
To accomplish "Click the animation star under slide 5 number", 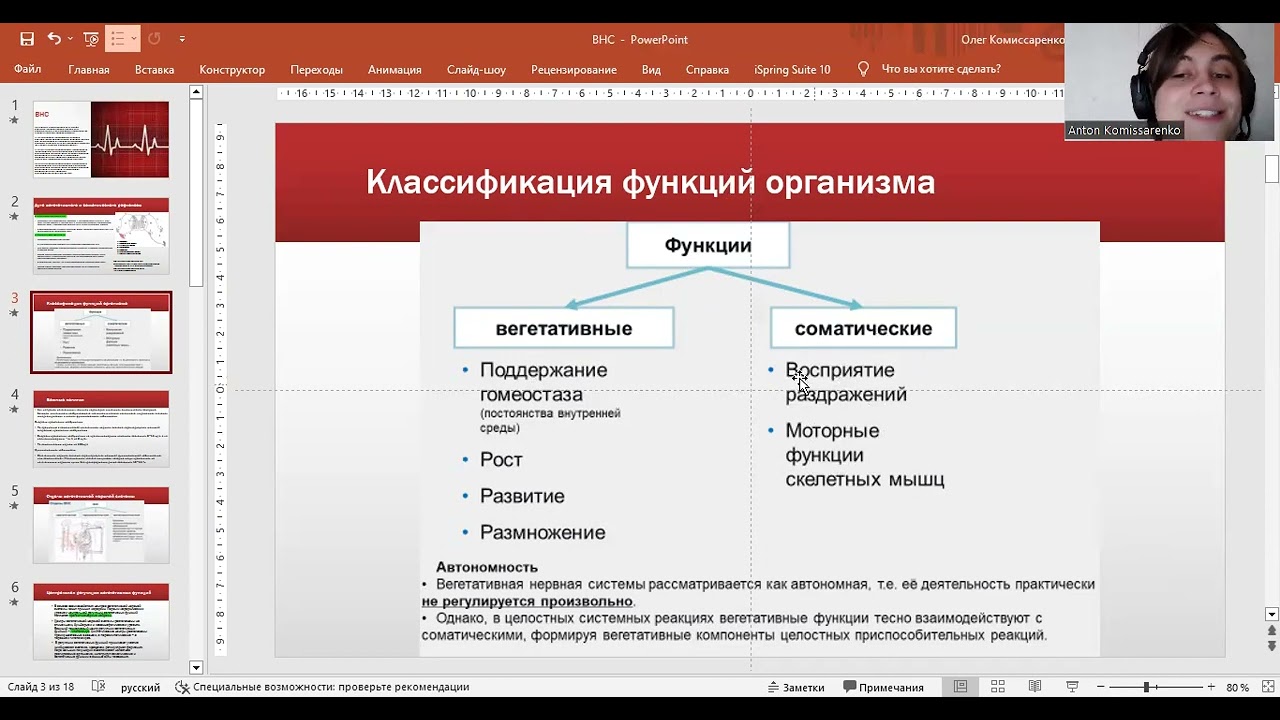I will pos(14,506).
